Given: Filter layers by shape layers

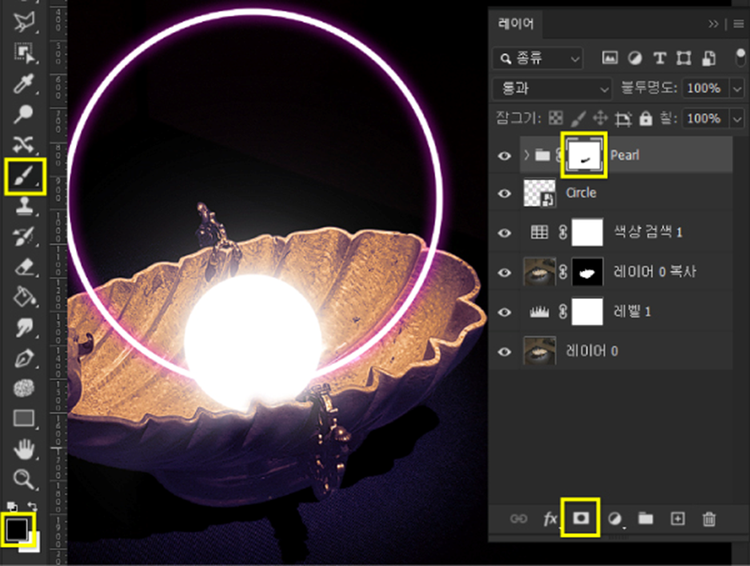Looking at the screenshot, I should tap(684, 58).
